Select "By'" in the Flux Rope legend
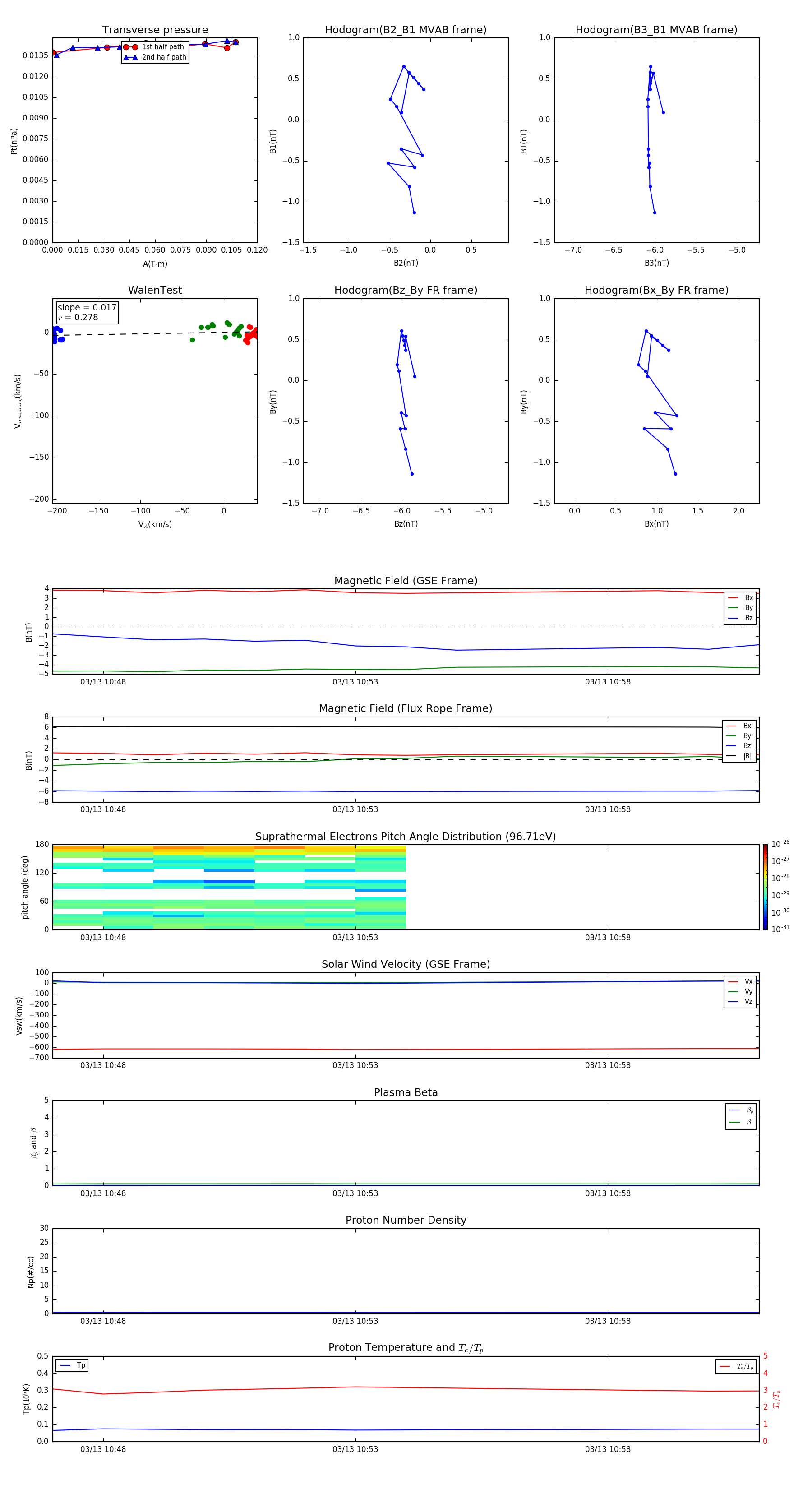812x1489 pixels. pyautogui.click(x=739, y=736)
